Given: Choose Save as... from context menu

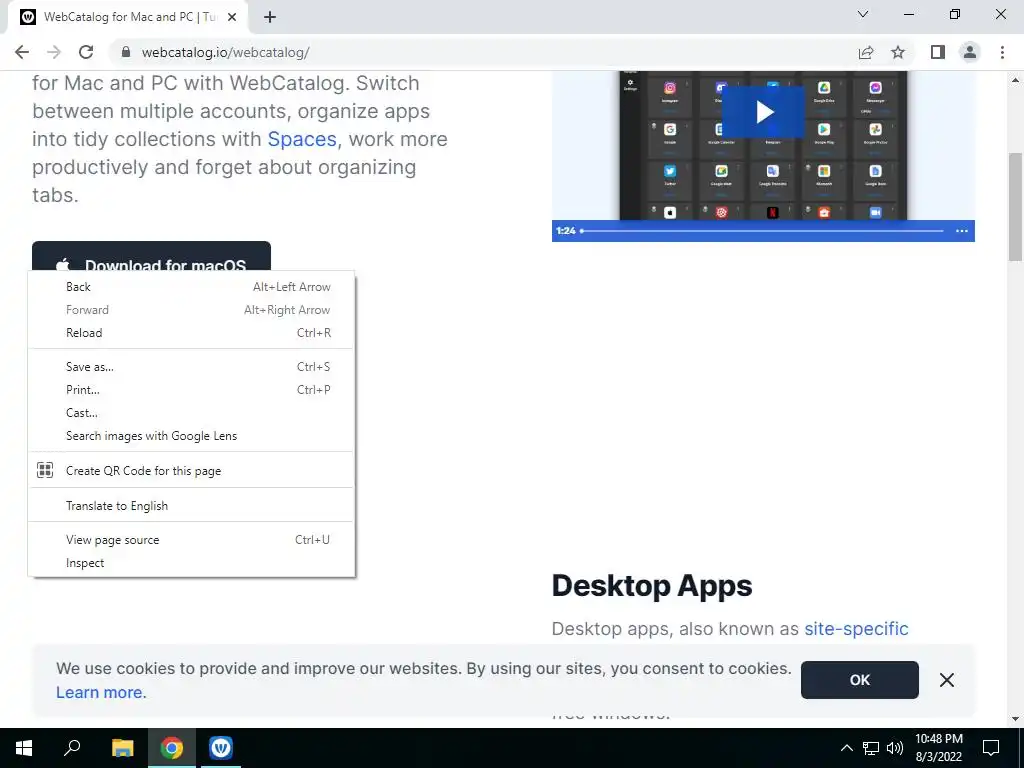Looking at the screenshot, I should [191, 367].
